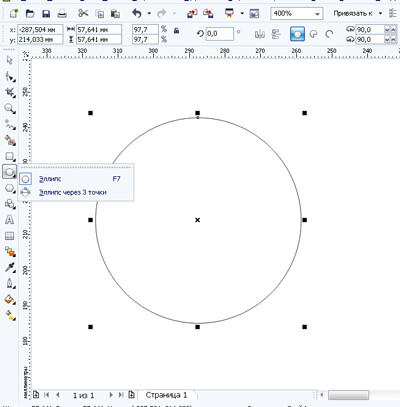Open the 400% zoom level dropdown

317,14
